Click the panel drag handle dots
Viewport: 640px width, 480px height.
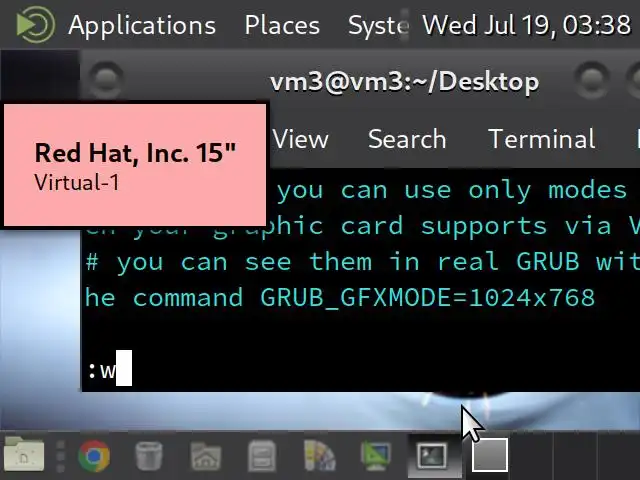click(60, 456)
